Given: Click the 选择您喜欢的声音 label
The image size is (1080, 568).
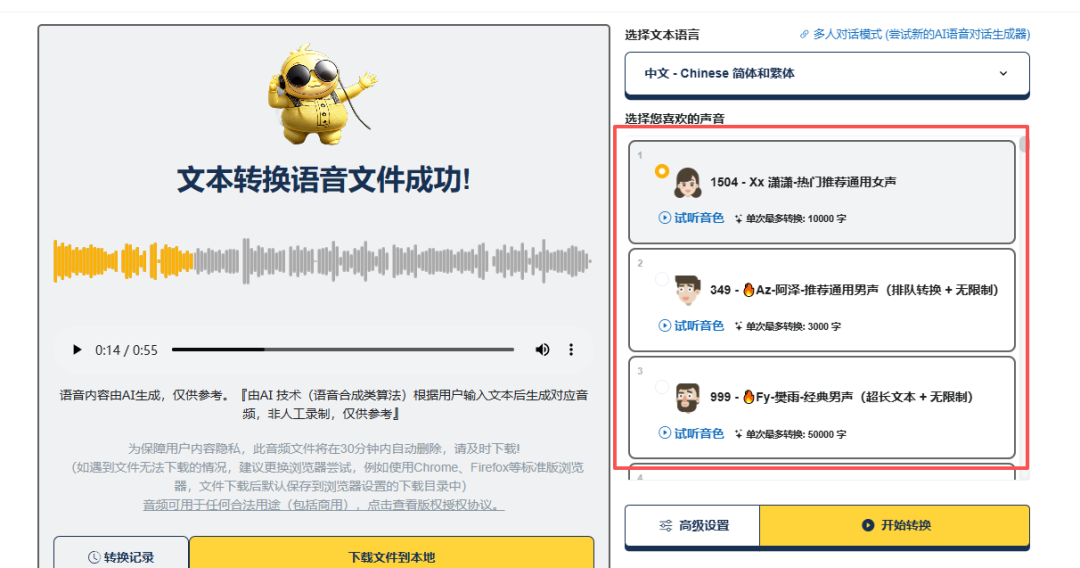Looking at the screenshot, I should pyautogui.click(x=674, y=119).
